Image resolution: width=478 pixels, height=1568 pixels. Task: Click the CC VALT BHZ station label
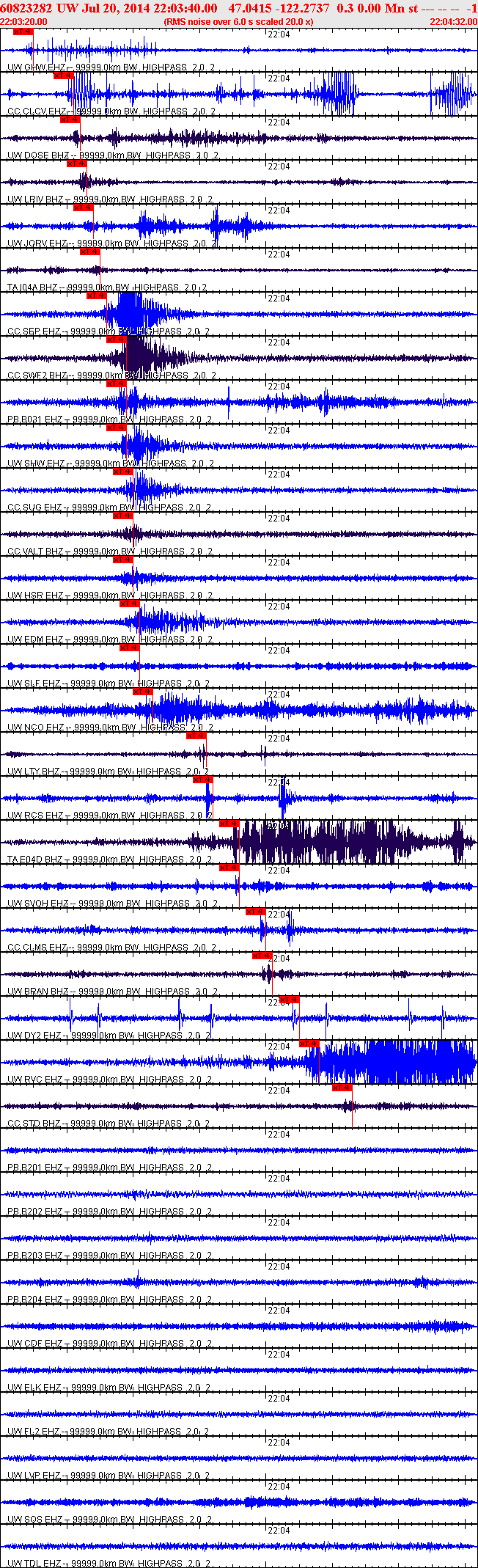(x=35, y=552)
